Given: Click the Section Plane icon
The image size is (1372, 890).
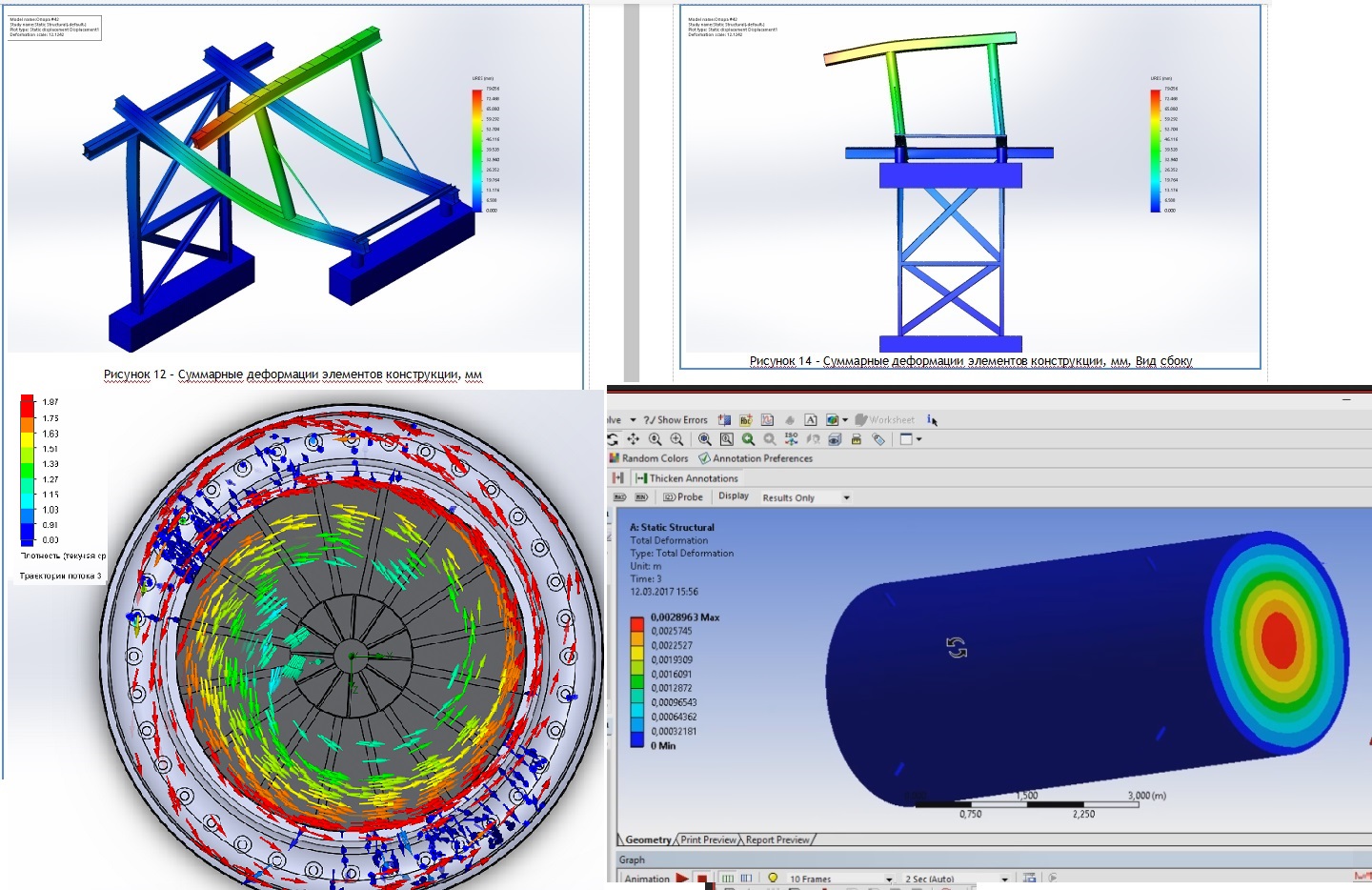Looking at the screenshot, I should (x=725, y=419).
